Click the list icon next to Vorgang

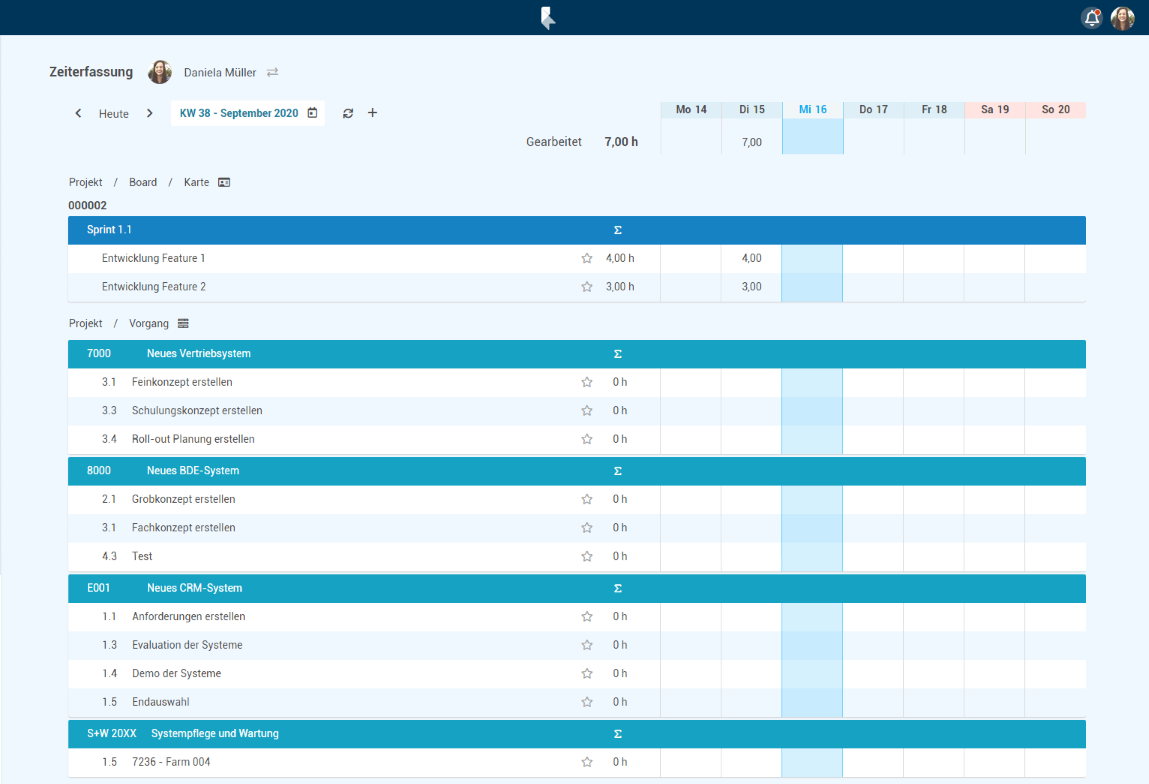coord(183,323)
